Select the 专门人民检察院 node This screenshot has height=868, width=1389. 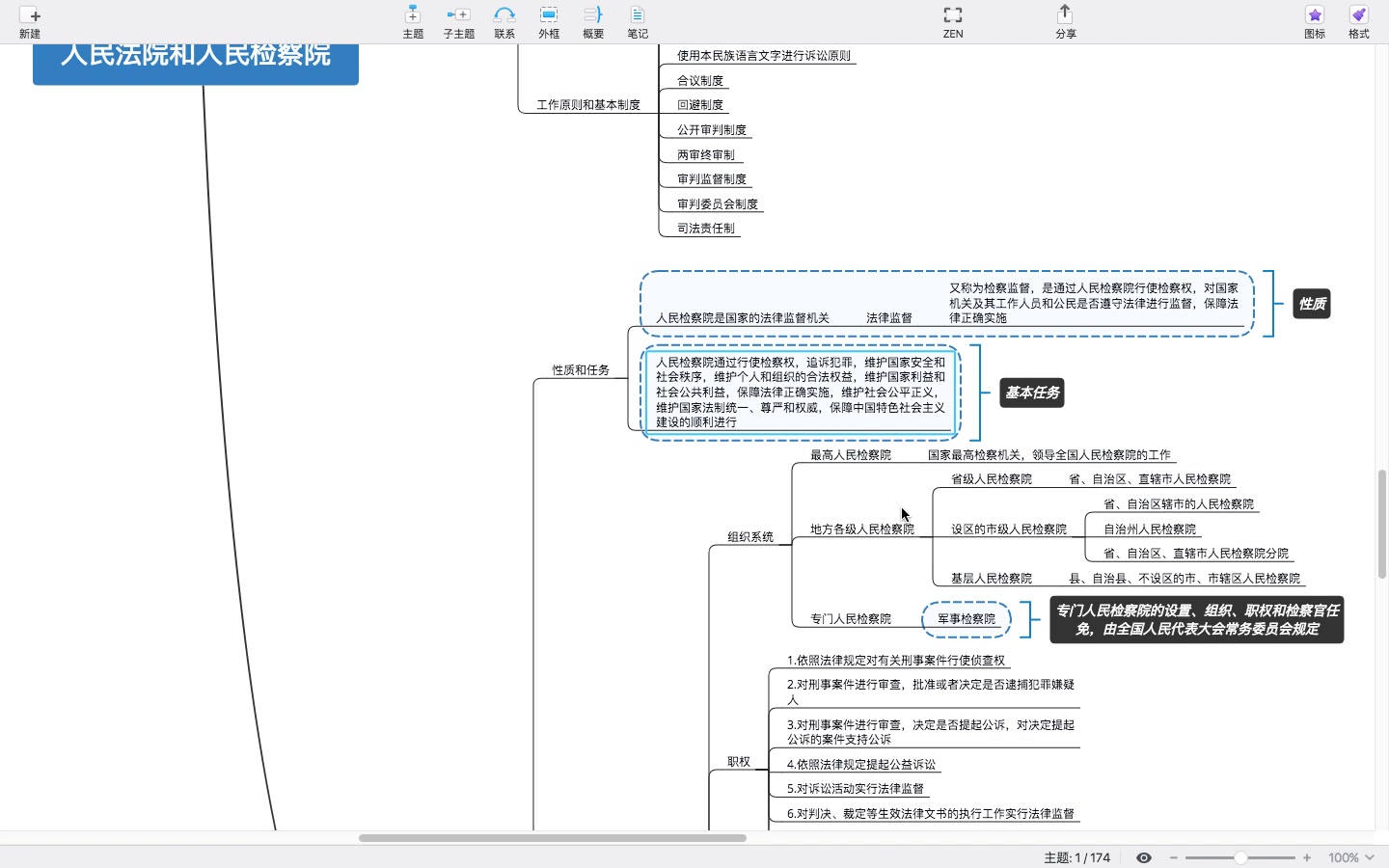(x=851, y=619)
